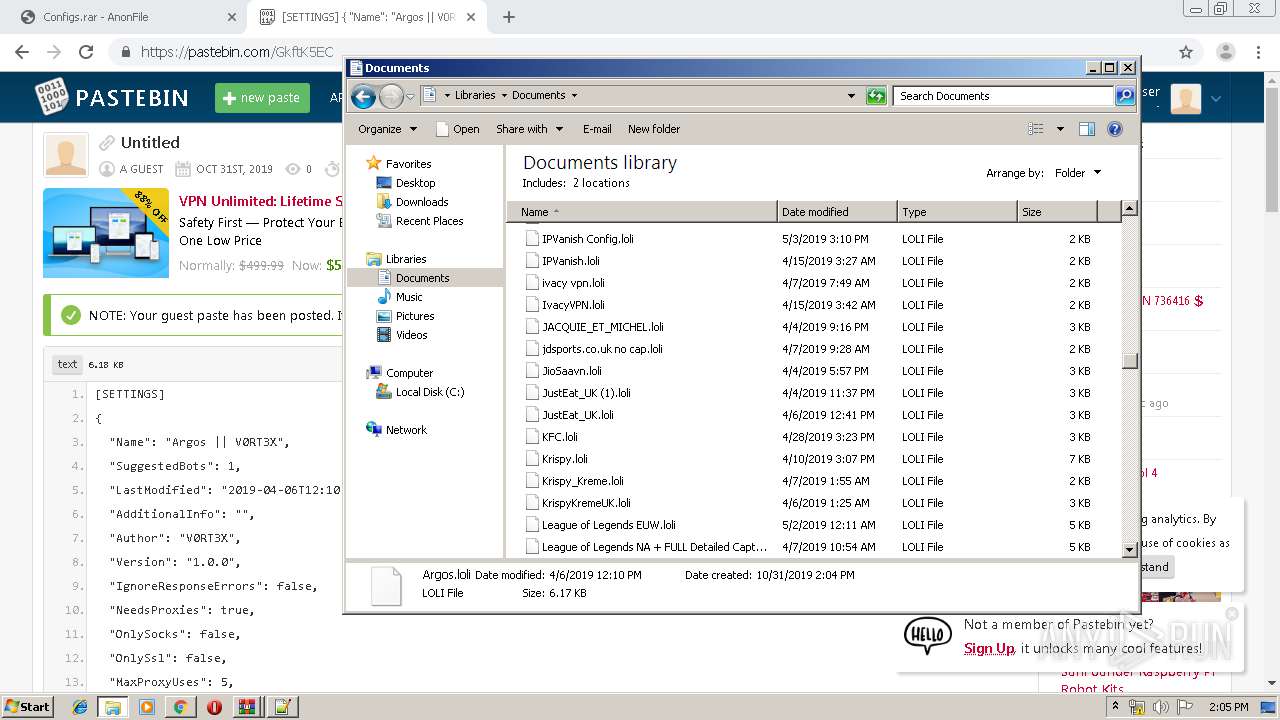Select the file KFC.loli
The width and height of the screenshot is (1280, 720).
pyautogui.click(x=559, y=437)
